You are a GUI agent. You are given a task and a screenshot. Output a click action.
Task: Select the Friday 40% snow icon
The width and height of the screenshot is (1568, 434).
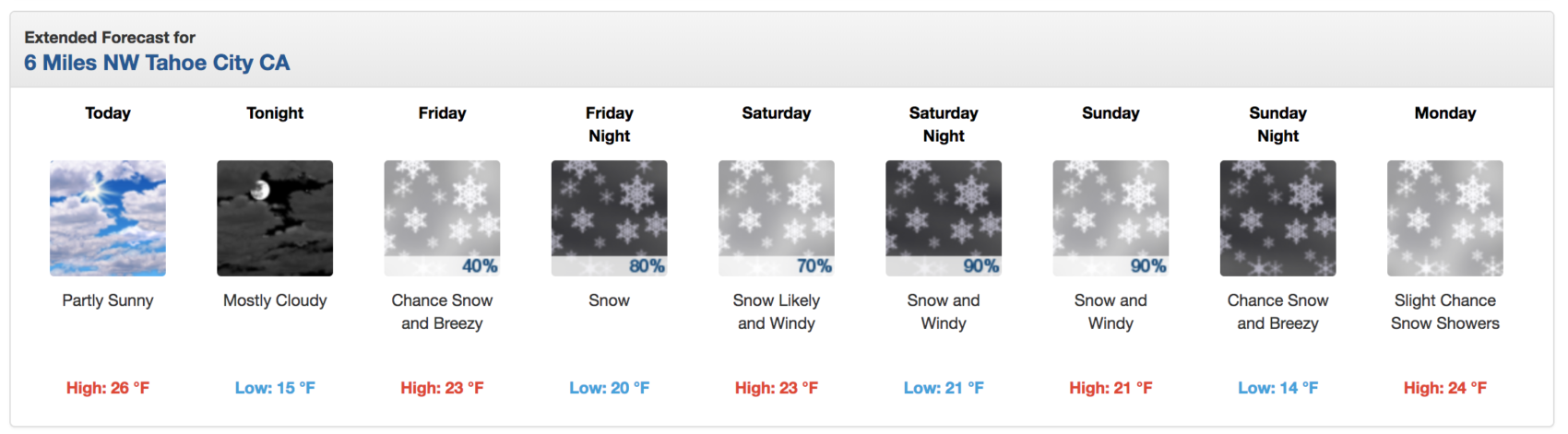click(442, 218)
